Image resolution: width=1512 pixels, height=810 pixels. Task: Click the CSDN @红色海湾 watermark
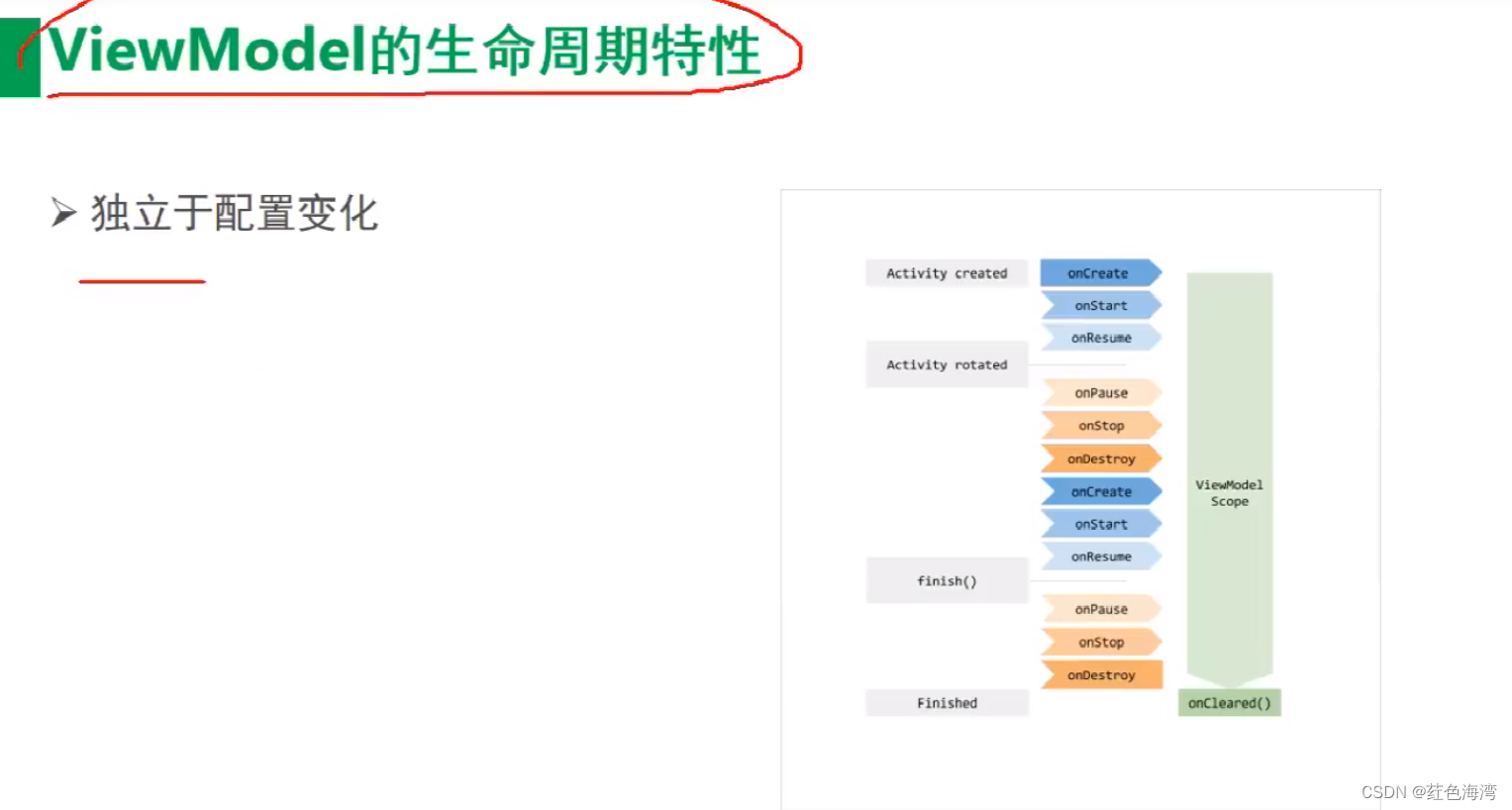[x=1424, y=791]
